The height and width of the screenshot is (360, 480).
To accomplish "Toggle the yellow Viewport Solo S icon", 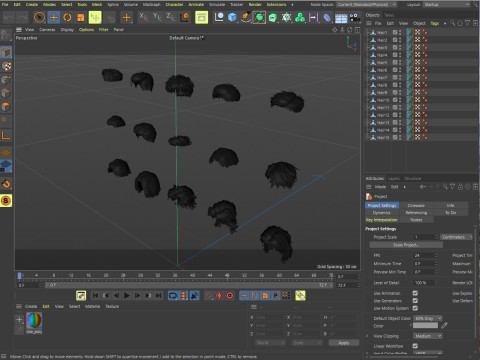I will click(x=6, y=201).
